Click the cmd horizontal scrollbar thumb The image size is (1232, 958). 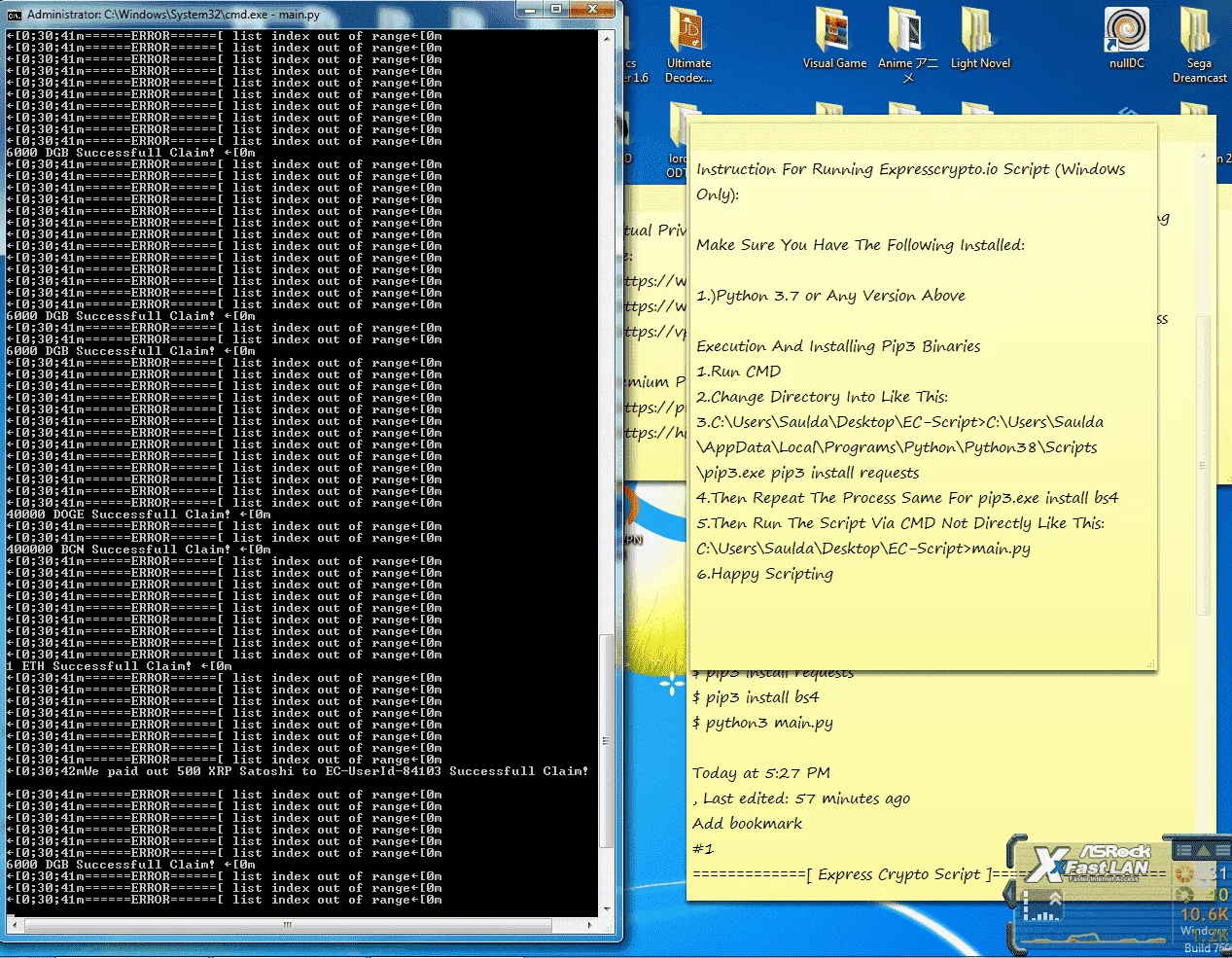tap(288, 925)
